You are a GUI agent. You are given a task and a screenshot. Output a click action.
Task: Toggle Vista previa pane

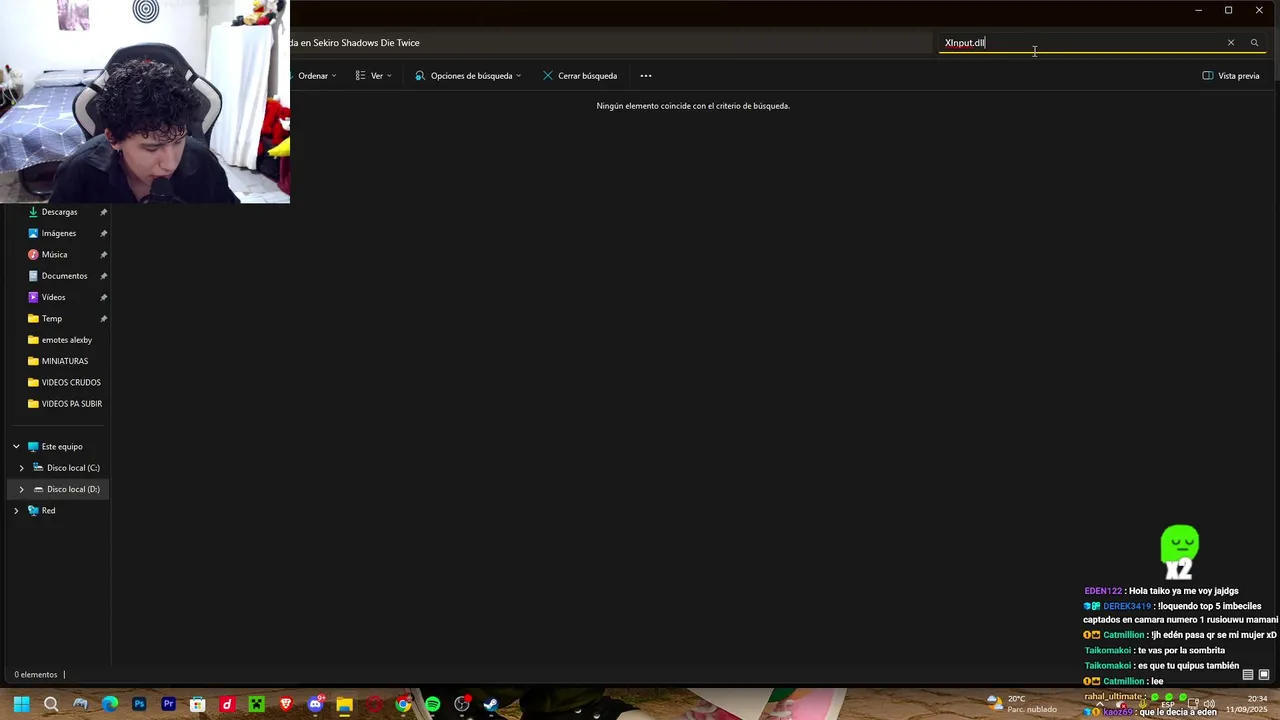tap(1231, 76)
